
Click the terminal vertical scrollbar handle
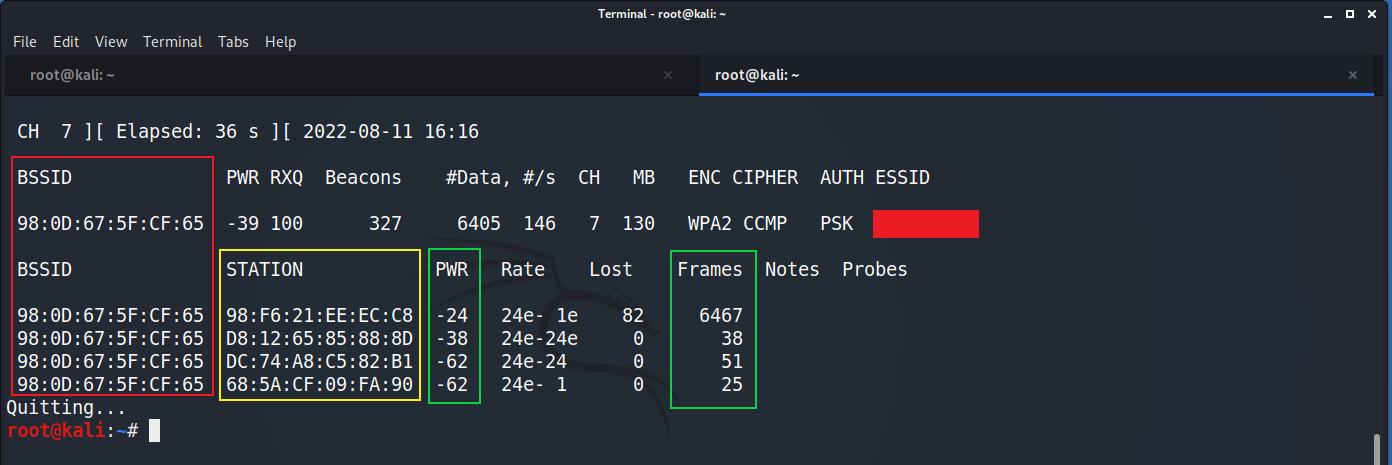(1378, 447)
